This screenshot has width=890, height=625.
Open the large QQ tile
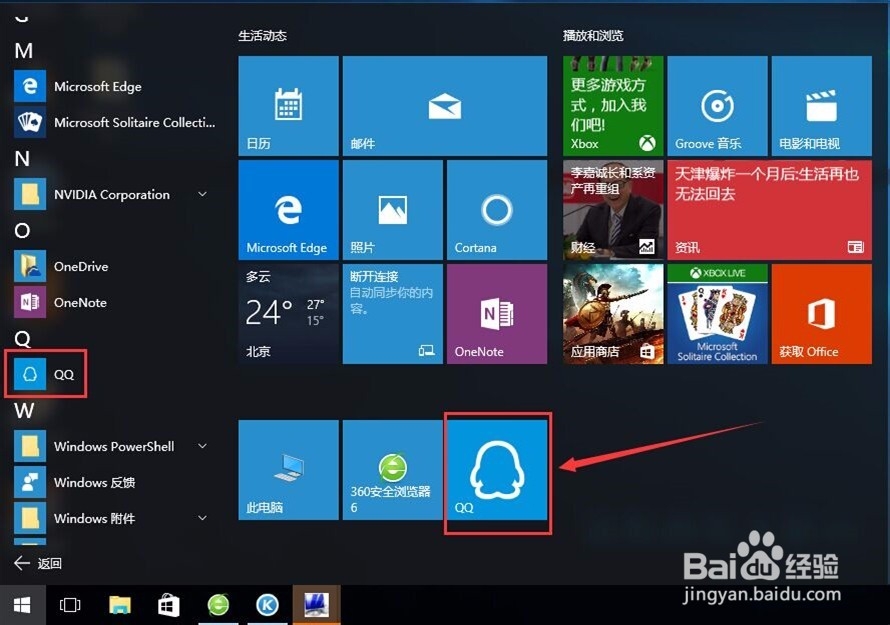497,470
